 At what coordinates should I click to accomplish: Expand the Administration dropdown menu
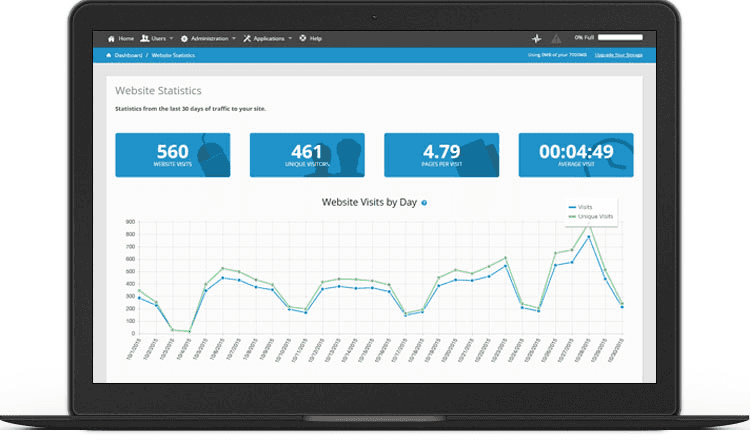coord(212,38)
